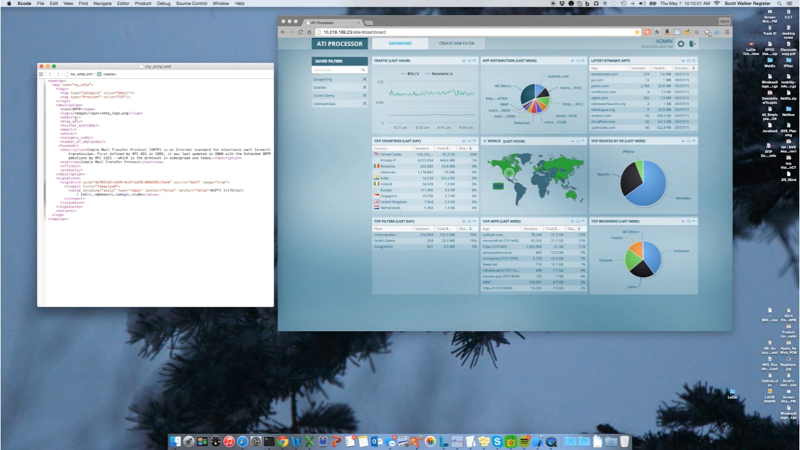This screenshot has height=450, width=800.
Task: Click sort arrow in Top Apps table header
Action: [x=579, y=229]
